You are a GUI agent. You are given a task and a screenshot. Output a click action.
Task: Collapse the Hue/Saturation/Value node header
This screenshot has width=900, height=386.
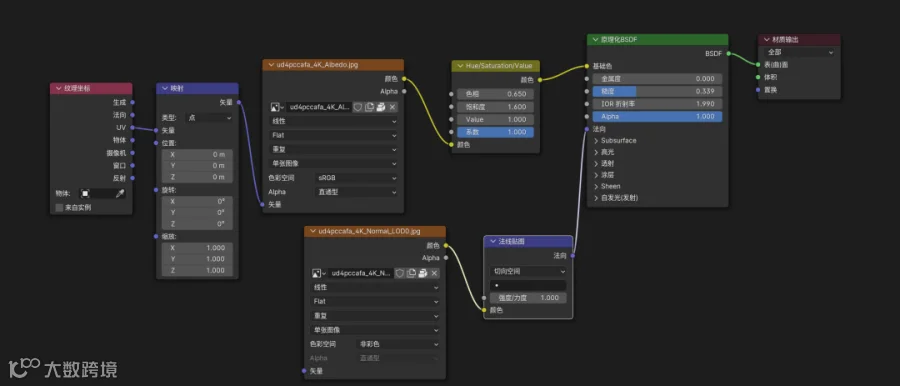(460, 66)
